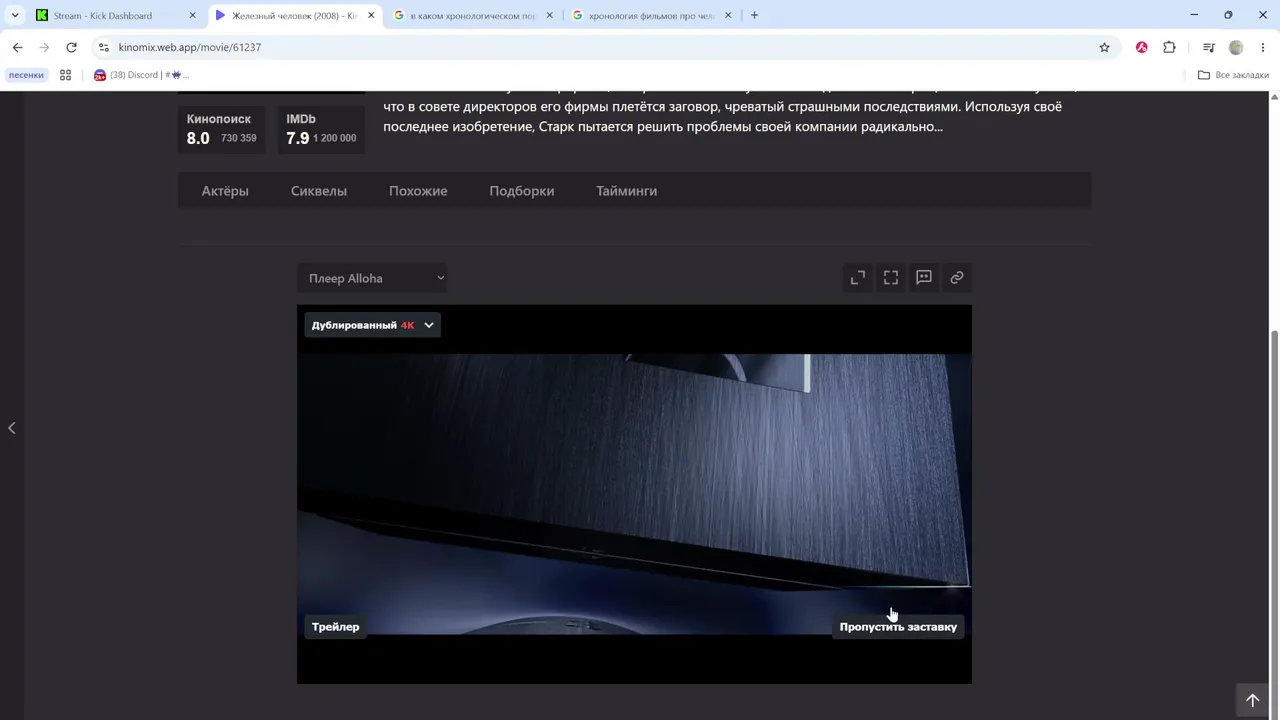1280x720 pixels.
Task: Open the Подборки section tab
Action: pyautogui.click(x=522, y=191)
